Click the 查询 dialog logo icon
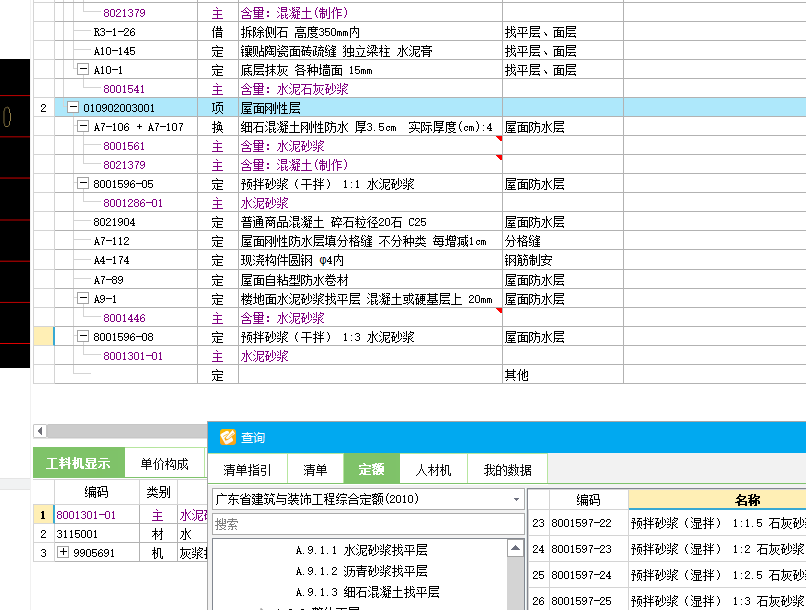Viewport: 806px width, 610px height. tap(228, 437)
